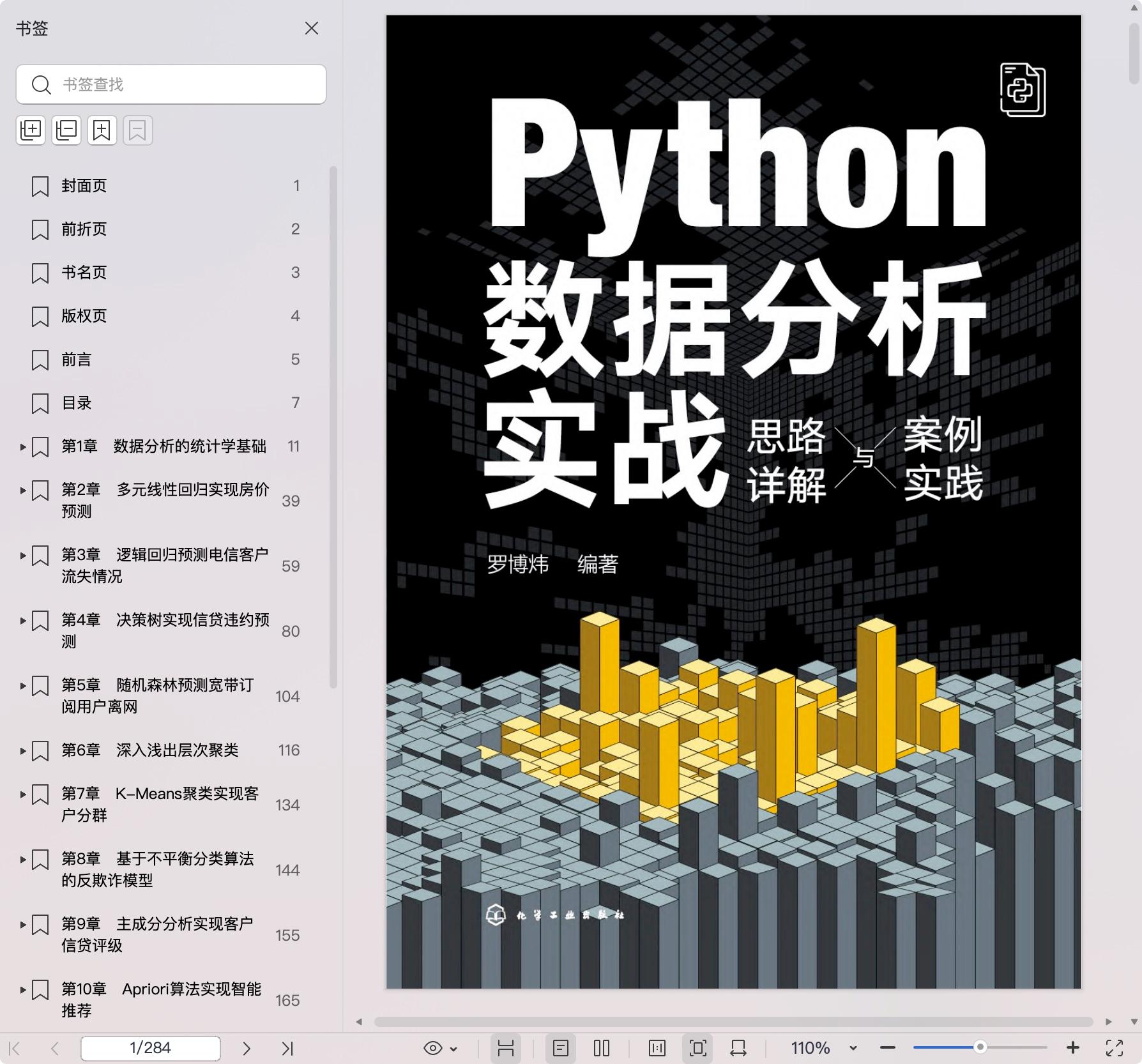Expand 第6章 深入浅出层次聚类

[x=23, y=751]
